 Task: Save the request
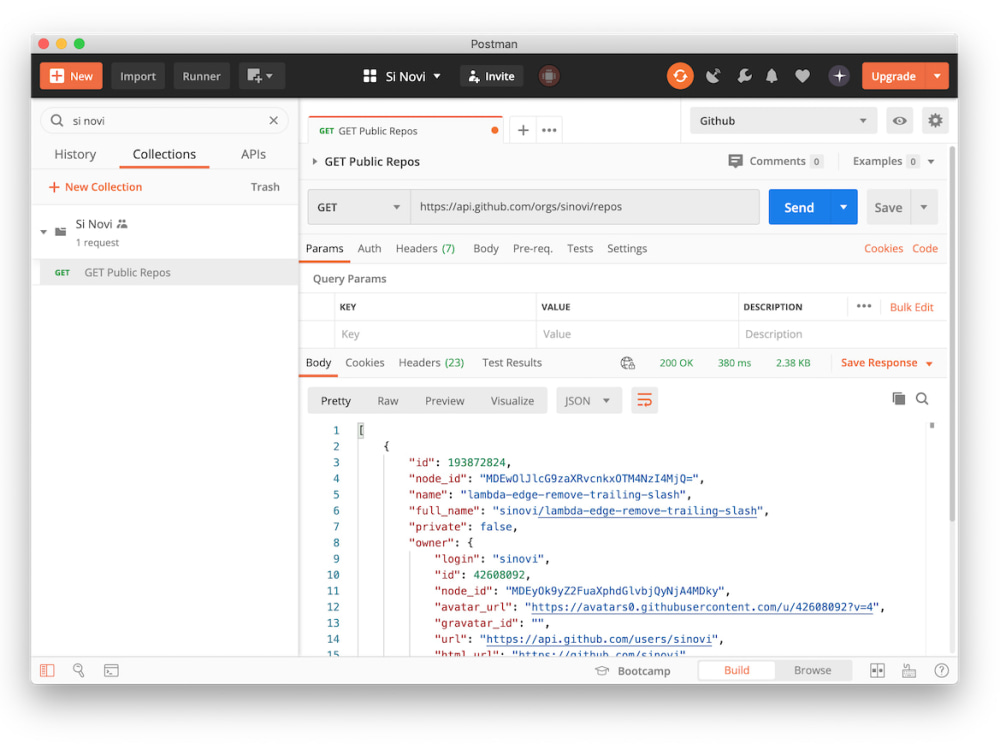pos(888,207)
